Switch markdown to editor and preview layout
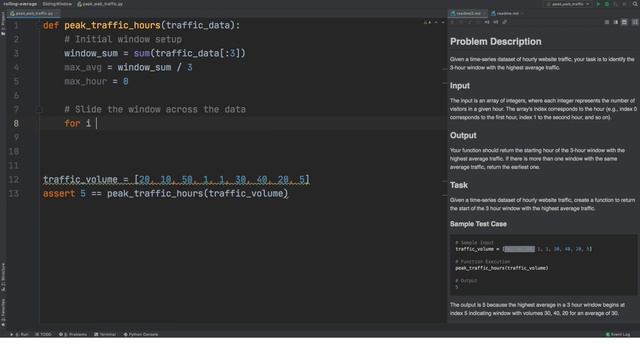The image size is (640, 360). [616, 22]
